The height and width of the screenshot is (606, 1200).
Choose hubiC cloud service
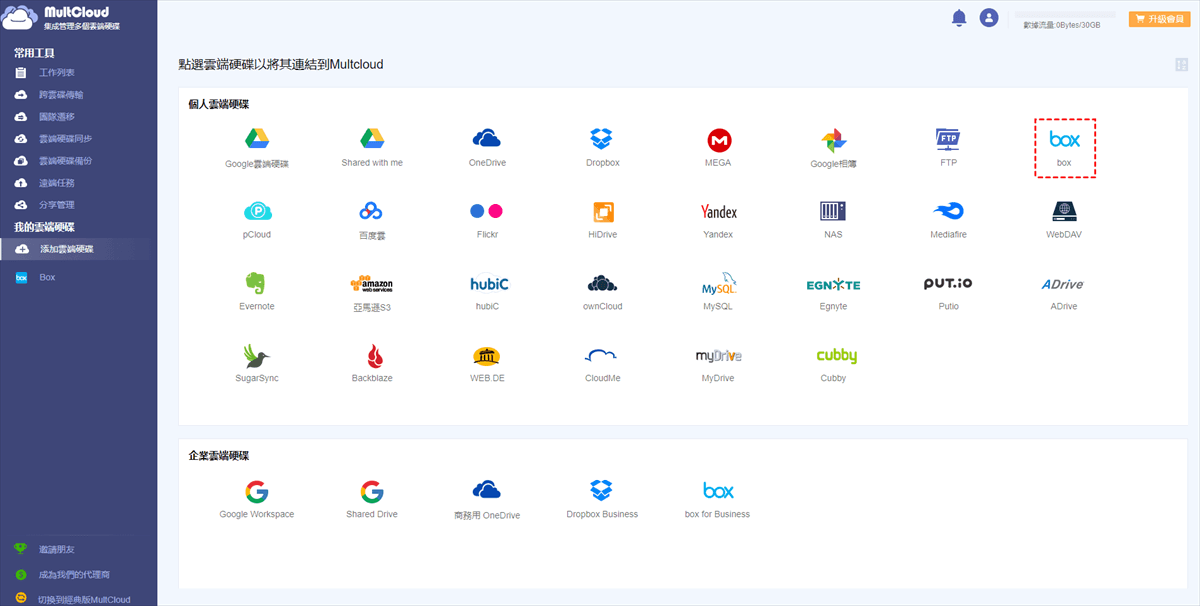(x=487, y=284)
